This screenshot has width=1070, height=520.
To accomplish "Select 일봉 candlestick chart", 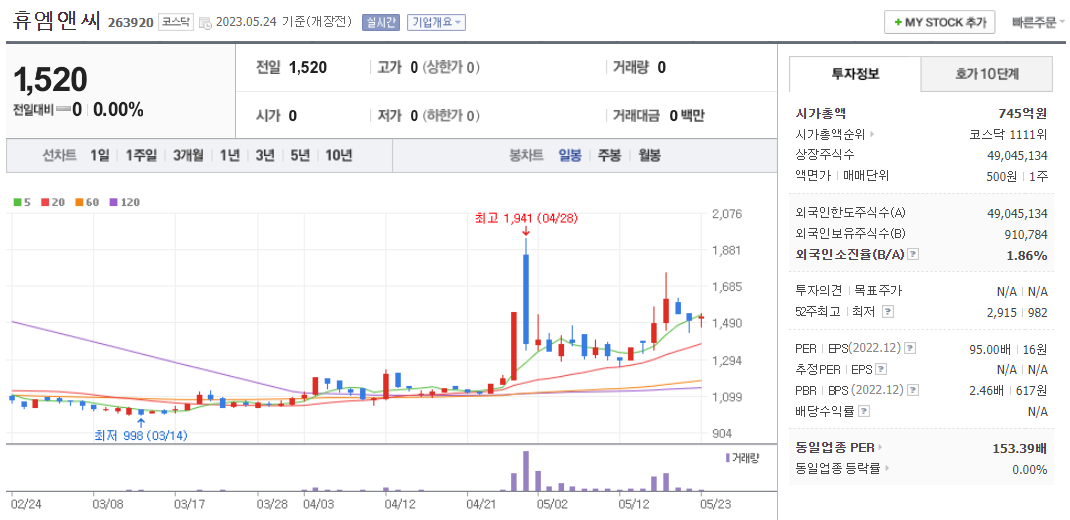I will coord(570,155).
